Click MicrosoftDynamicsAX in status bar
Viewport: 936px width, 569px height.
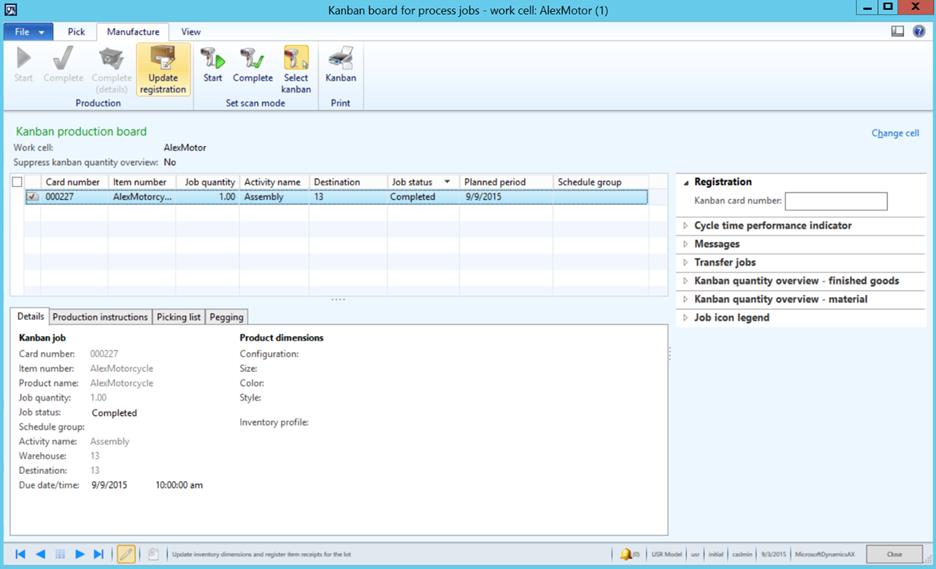pos(824,554)
